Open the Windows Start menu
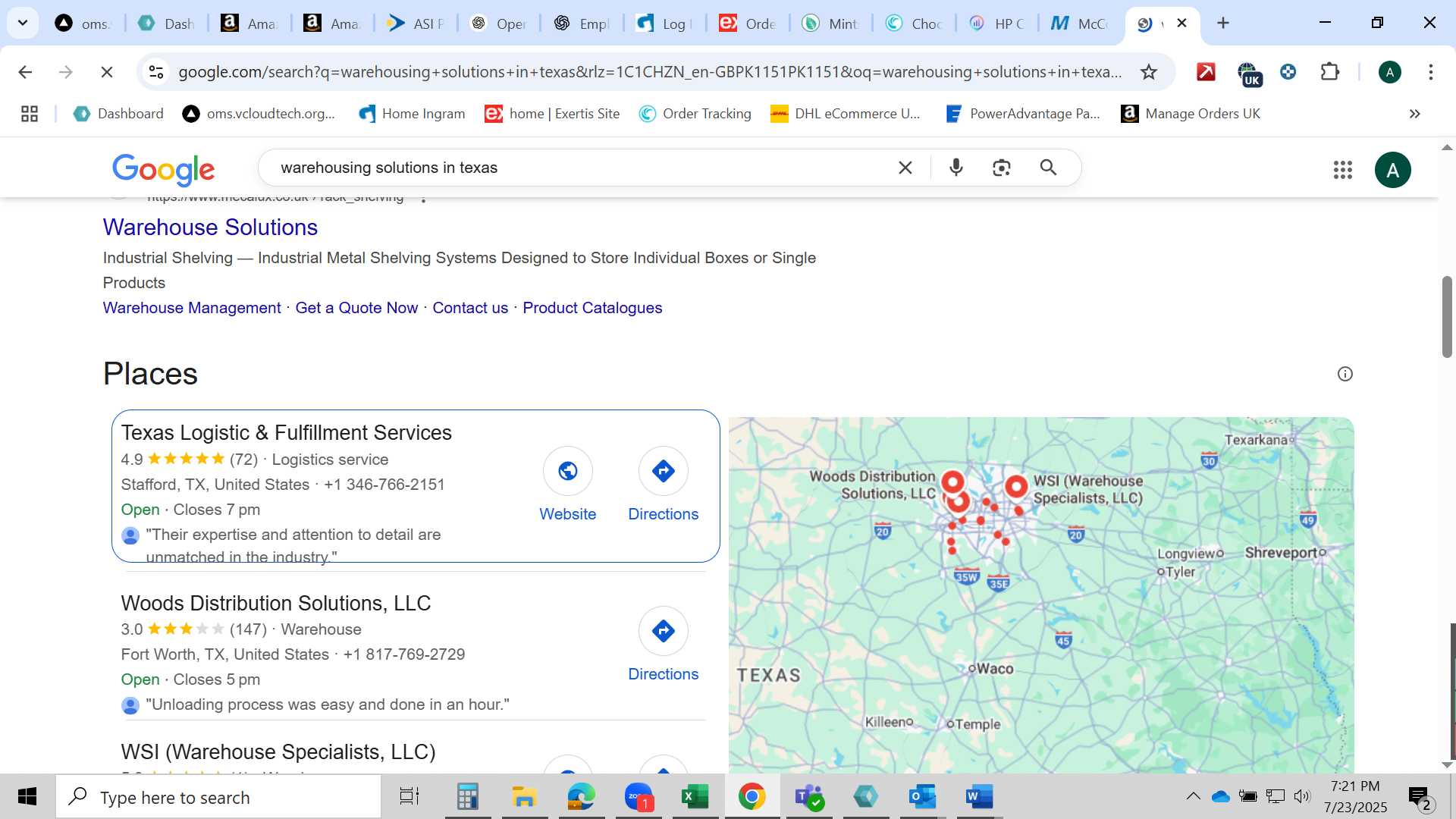 point(27,796)
